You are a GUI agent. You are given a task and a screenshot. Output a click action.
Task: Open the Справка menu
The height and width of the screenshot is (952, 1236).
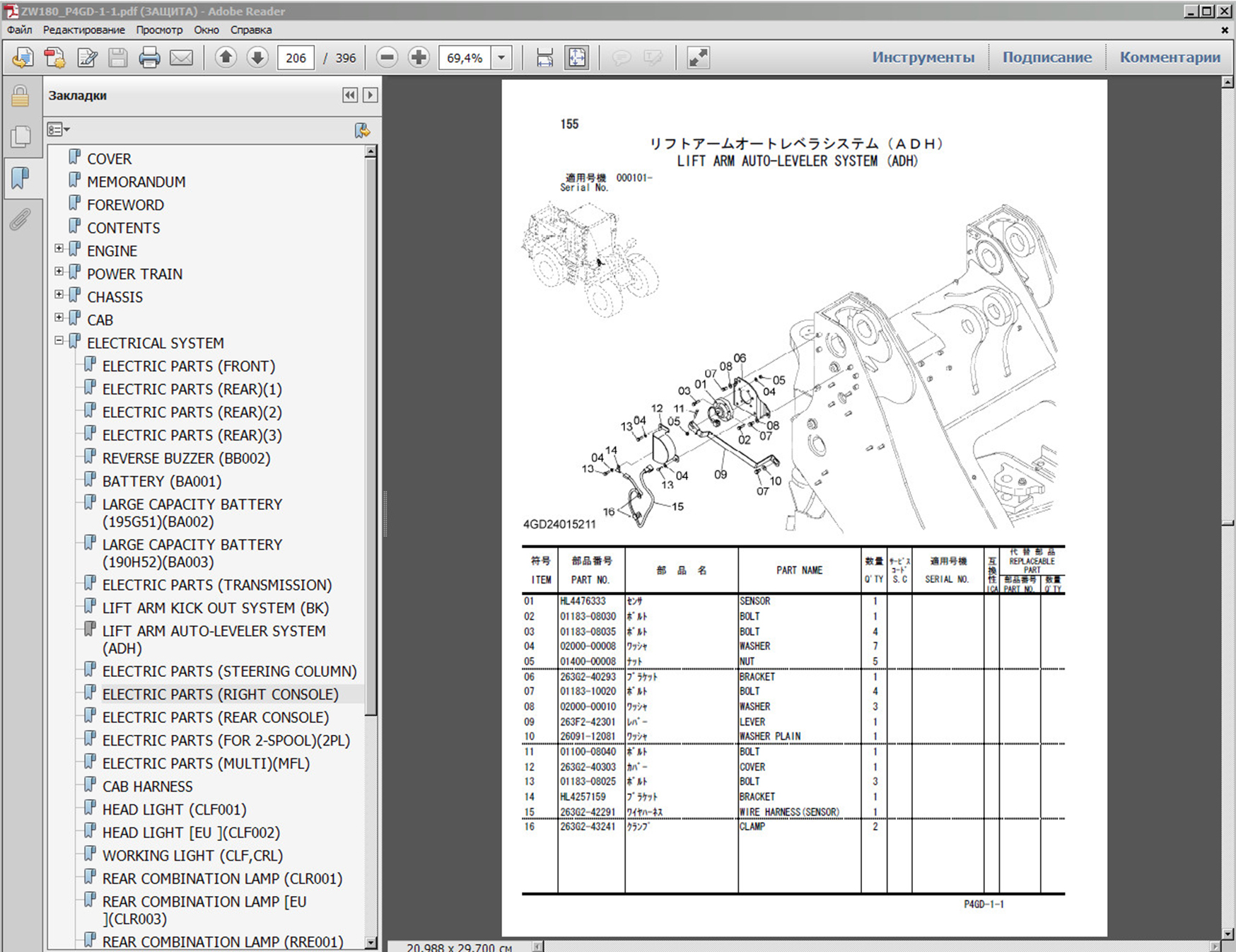tap(251, 30)
